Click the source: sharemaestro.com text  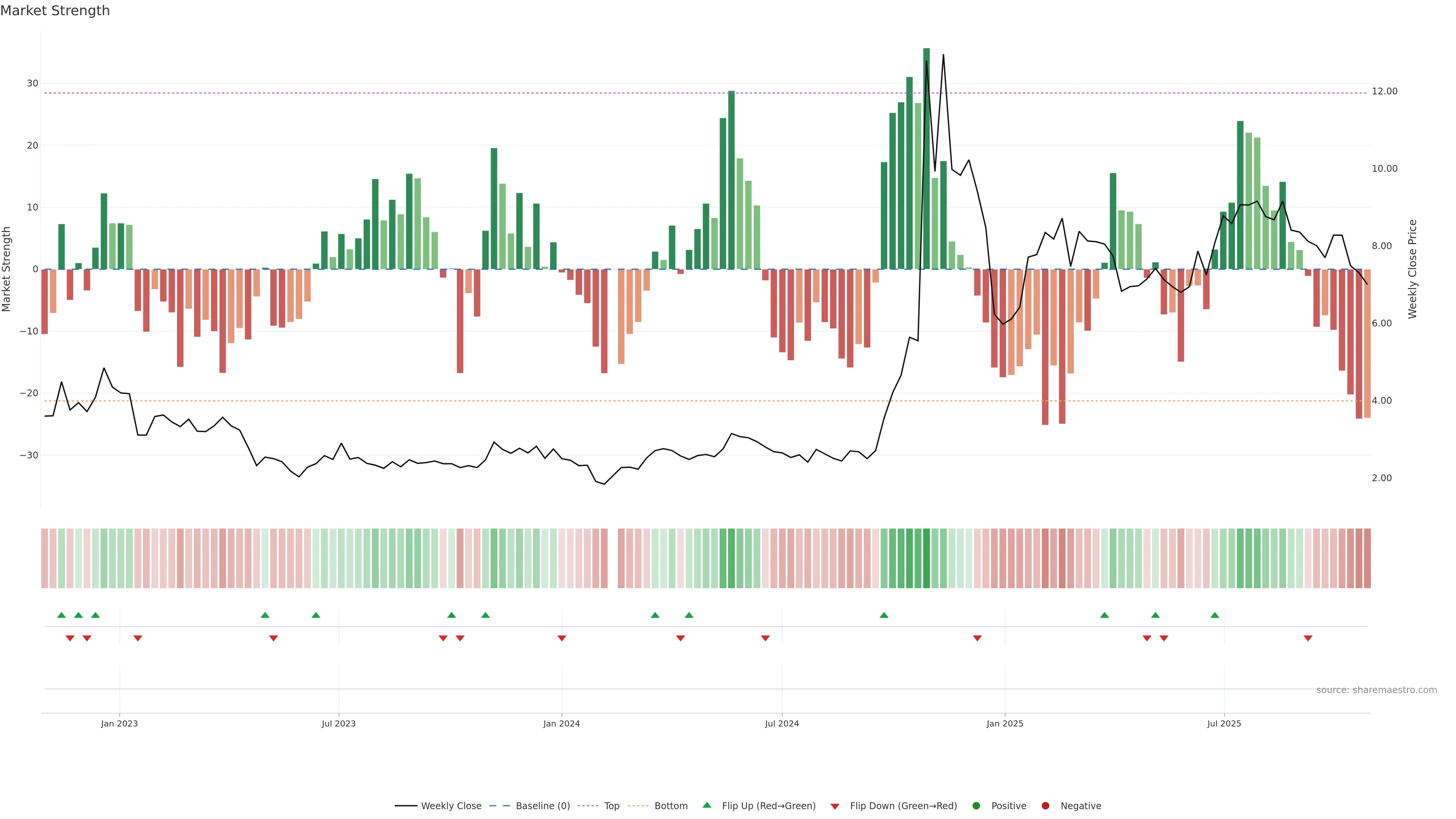click(1376, 690)
